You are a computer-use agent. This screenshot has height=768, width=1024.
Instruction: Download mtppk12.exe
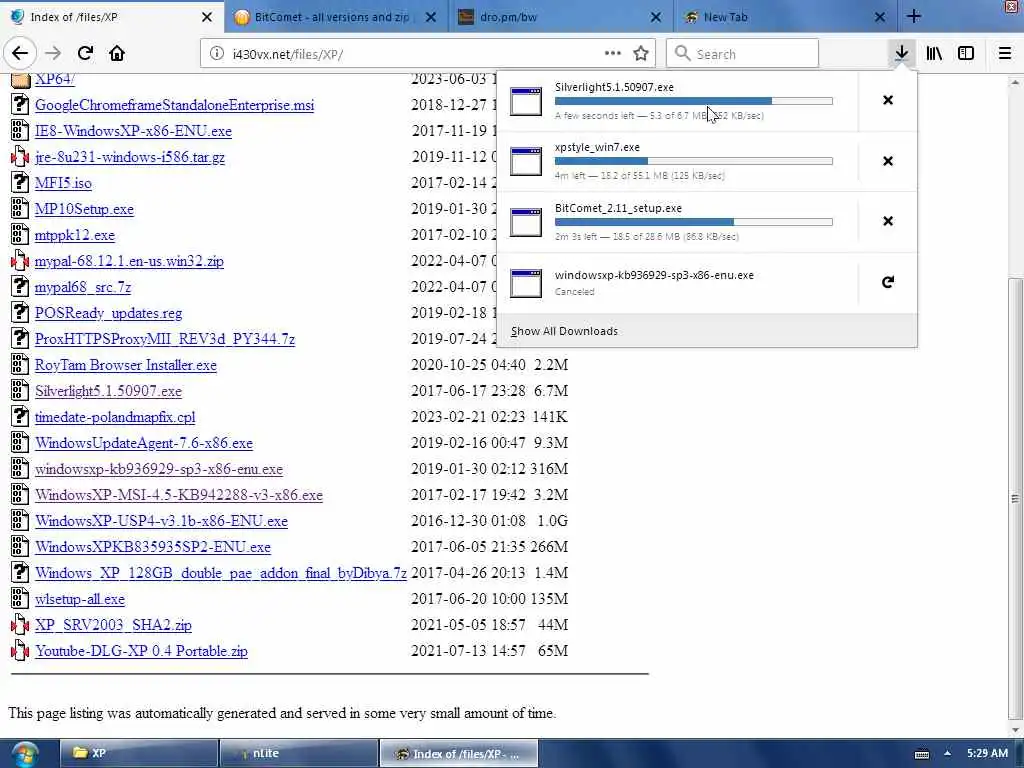tap(74, 235)
